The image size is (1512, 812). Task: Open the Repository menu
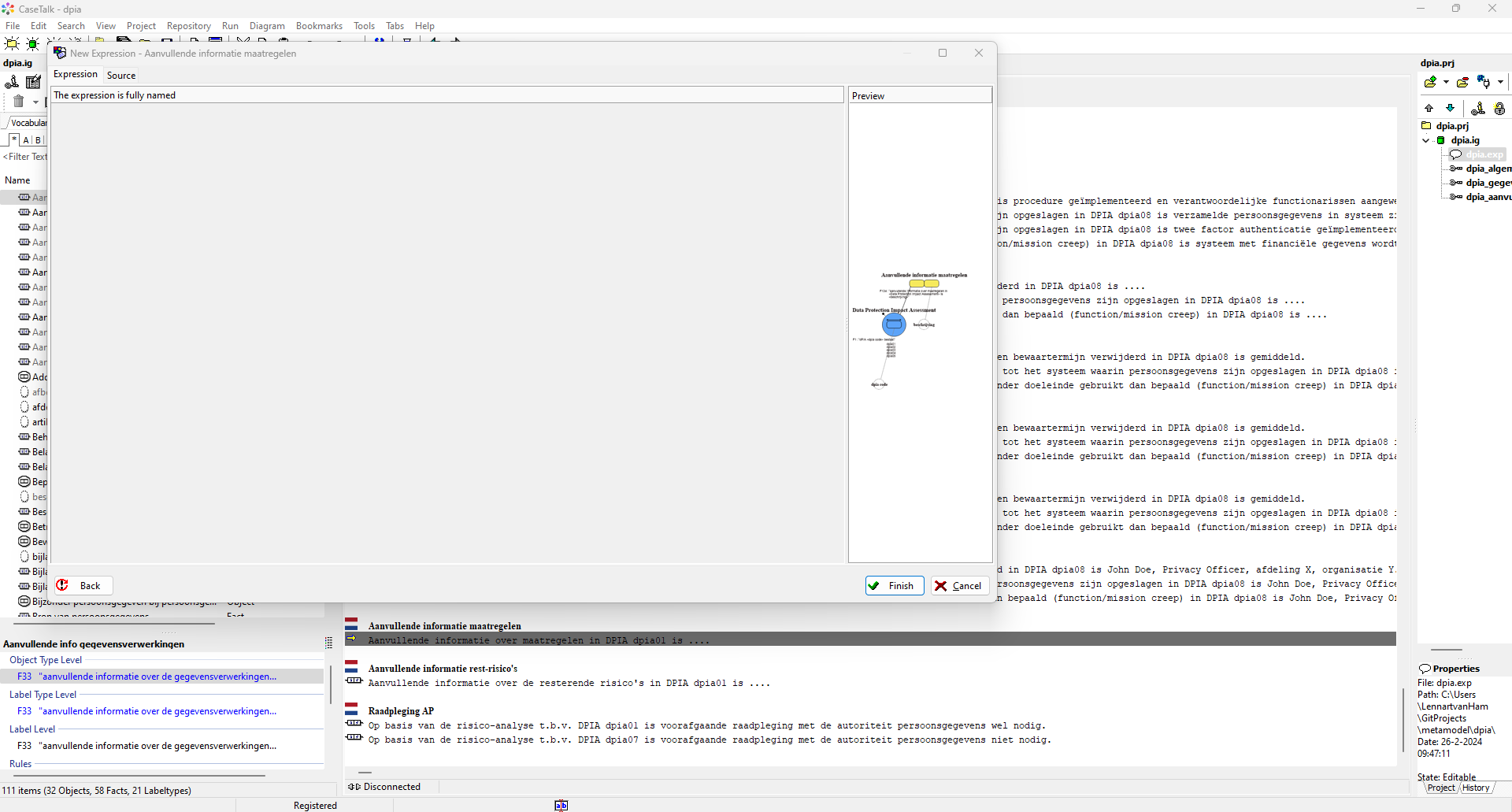(x=188, y=26)
